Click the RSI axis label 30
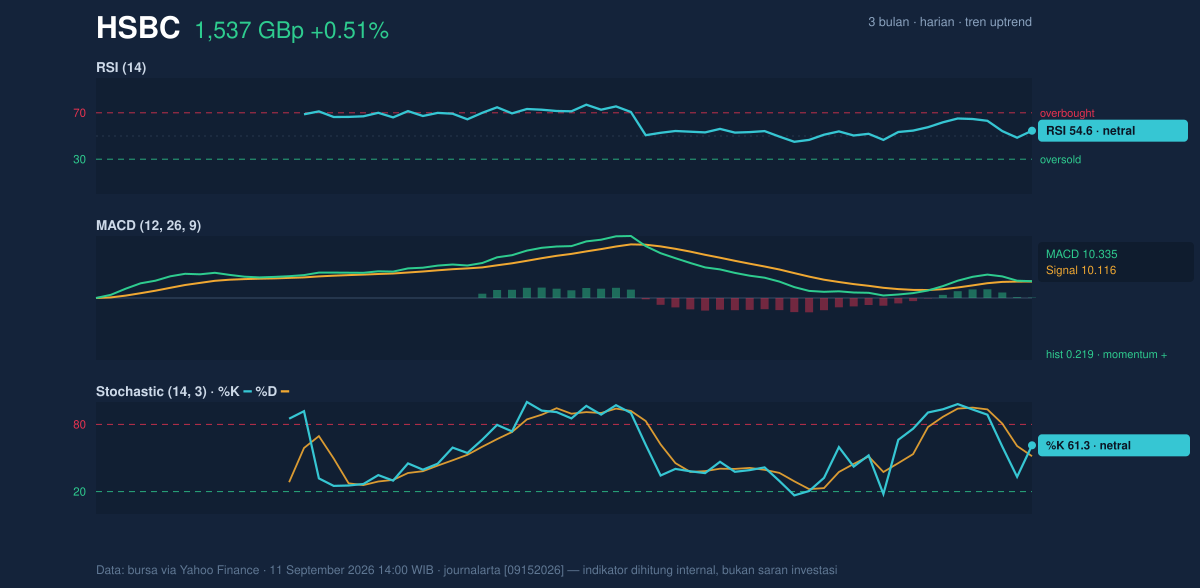 tap(79, 159)
